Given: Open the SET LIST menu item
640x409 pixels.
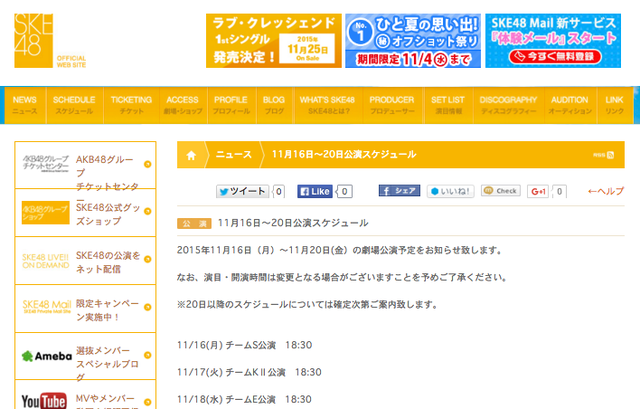Looking at the screenshot, I should (x=448, y=105).
